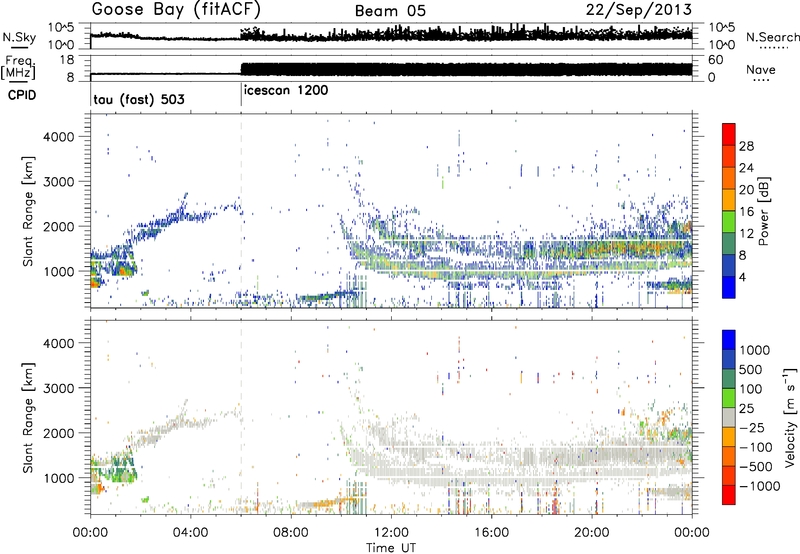Click the '60' Nave axis tick label
800x554 pixels.
pos(715,60)
